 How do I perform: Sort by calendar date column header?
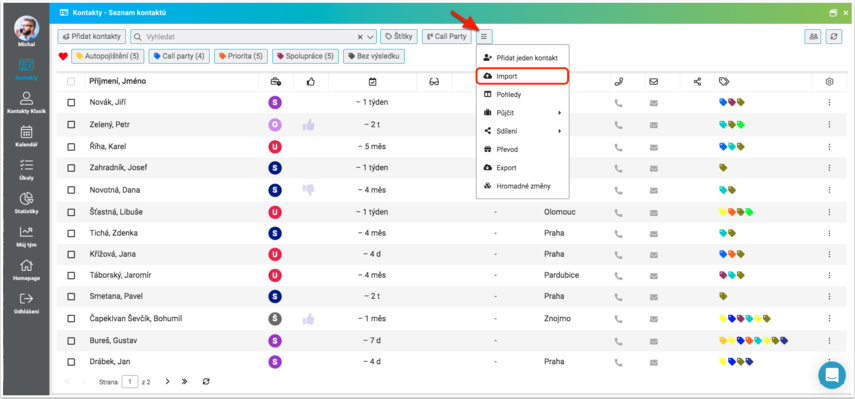tap(372, 82)
